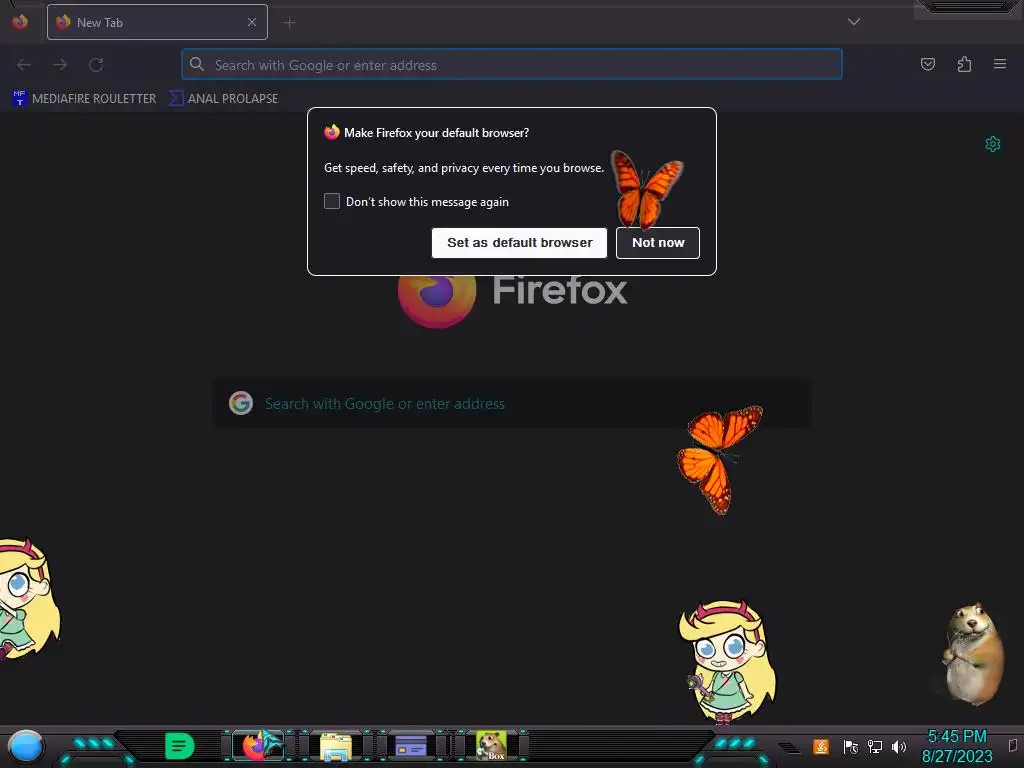The image size is (1024, 768).
Task: Click the new tab page Google search box
Action: (x=512, y=404)
